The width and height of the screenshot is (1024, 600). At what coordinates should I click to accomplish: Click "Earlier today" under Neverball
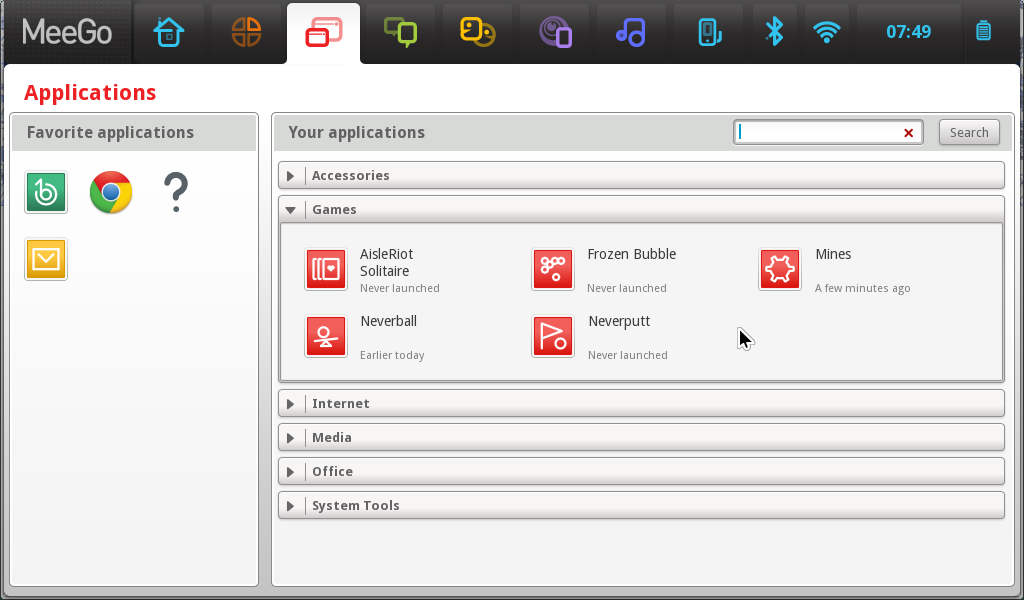[x=392, y=355]
